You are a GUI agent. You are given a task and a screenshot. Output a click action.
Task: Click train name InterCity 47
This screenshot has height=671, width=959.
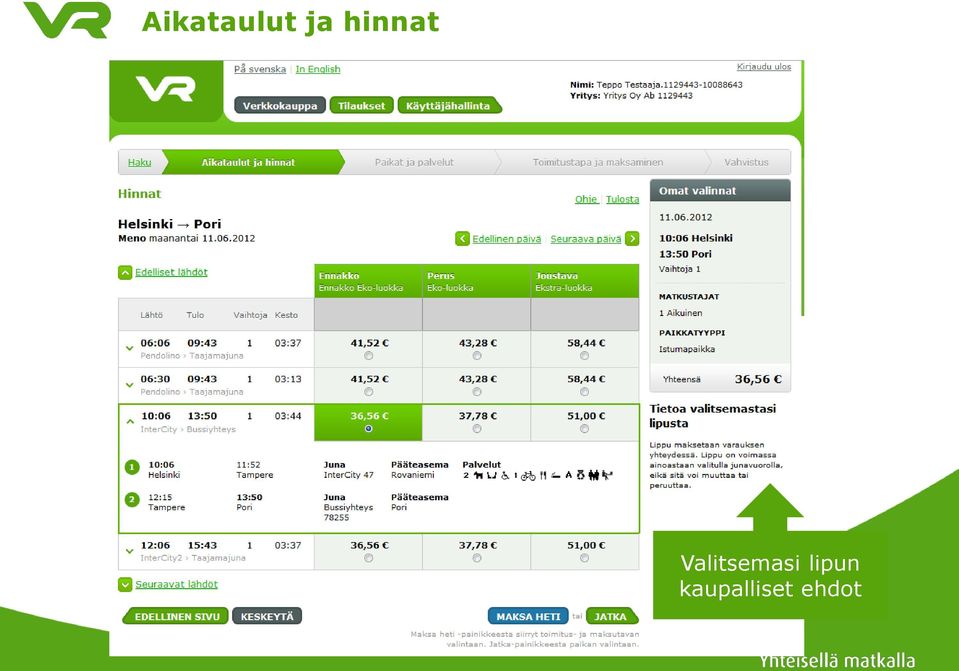point(349,475)
